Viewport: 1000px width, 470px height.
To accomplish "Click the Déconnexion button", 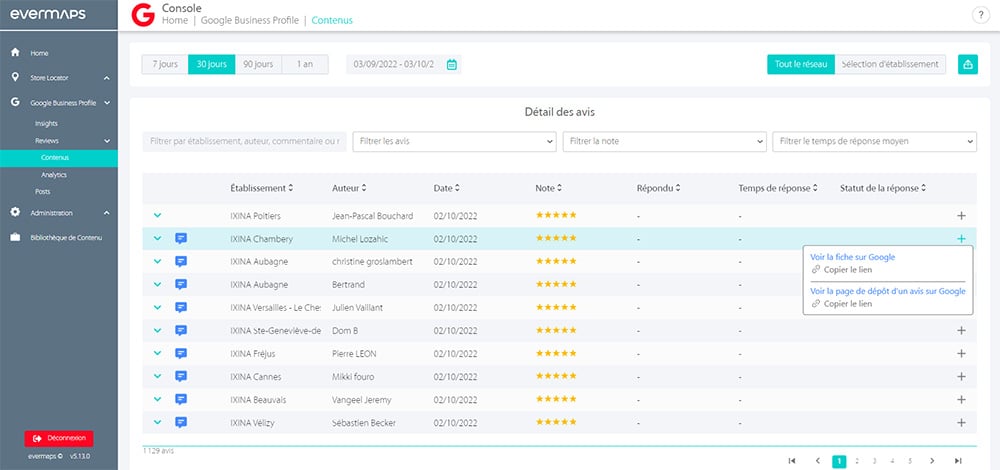I will coord(59,438).
